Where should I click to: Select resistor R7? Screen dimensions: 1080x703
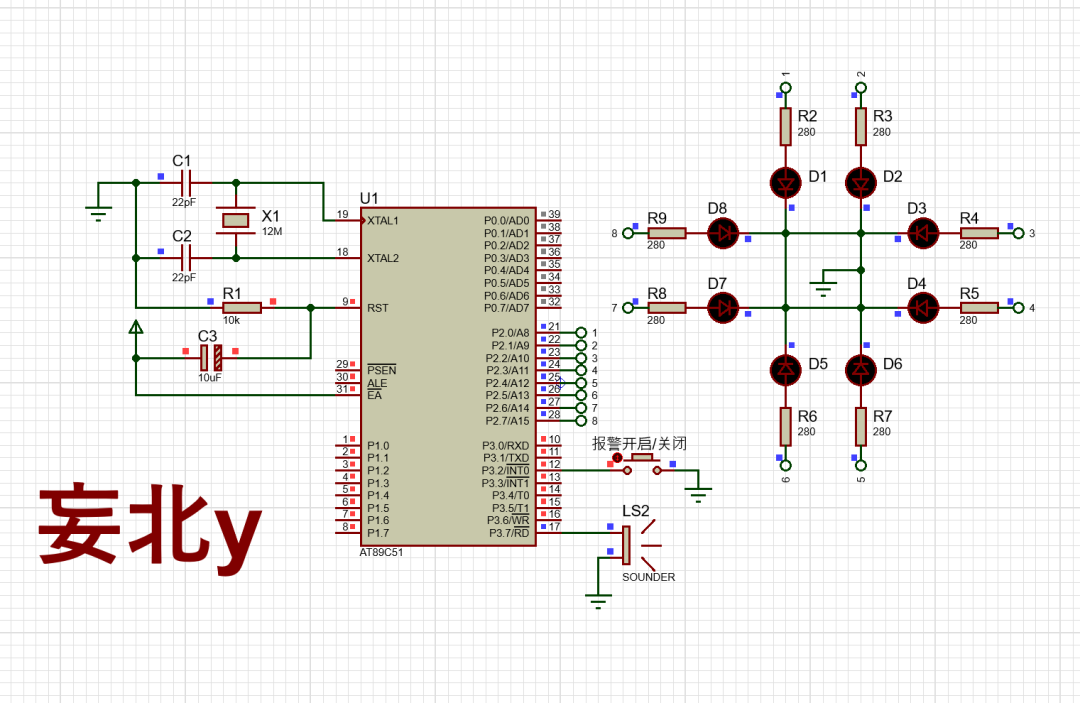pyautogui.click(x=860, y=427)
